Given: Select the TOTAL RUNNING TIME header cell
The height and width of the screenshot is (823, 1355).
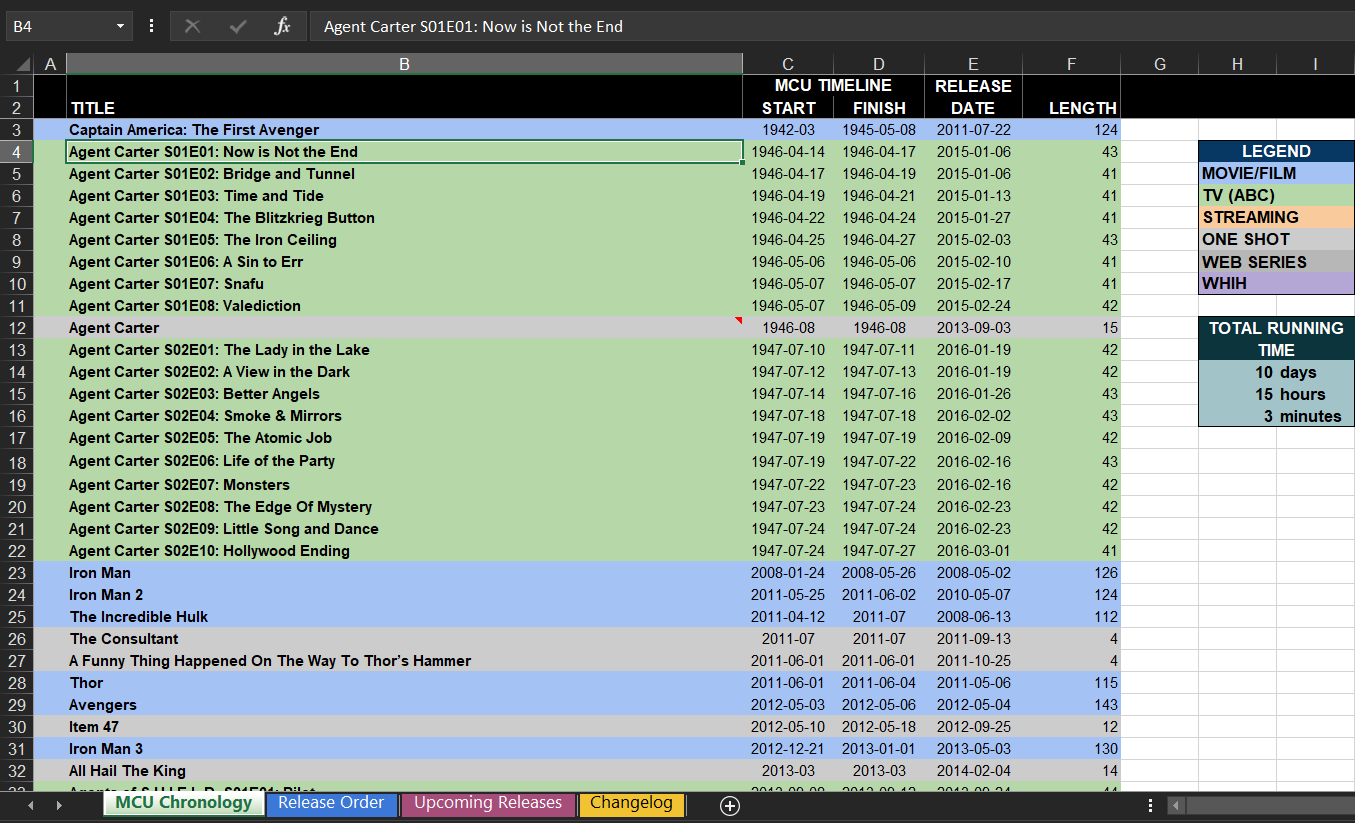Looking at the screenshot, I should point(1276,339).
